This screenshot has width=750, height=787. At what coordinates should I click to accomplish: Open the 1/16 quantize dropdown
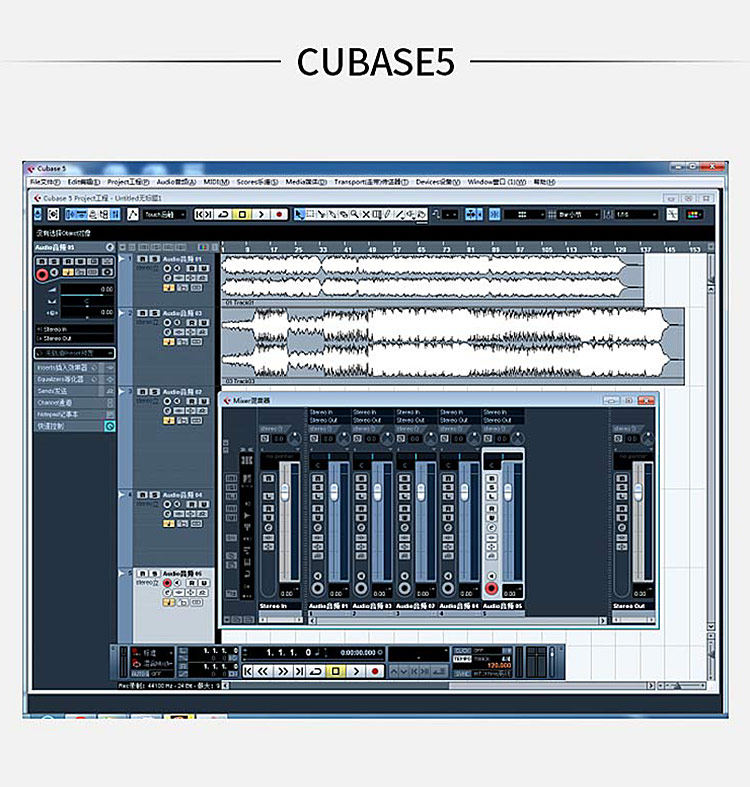point(636,214)
